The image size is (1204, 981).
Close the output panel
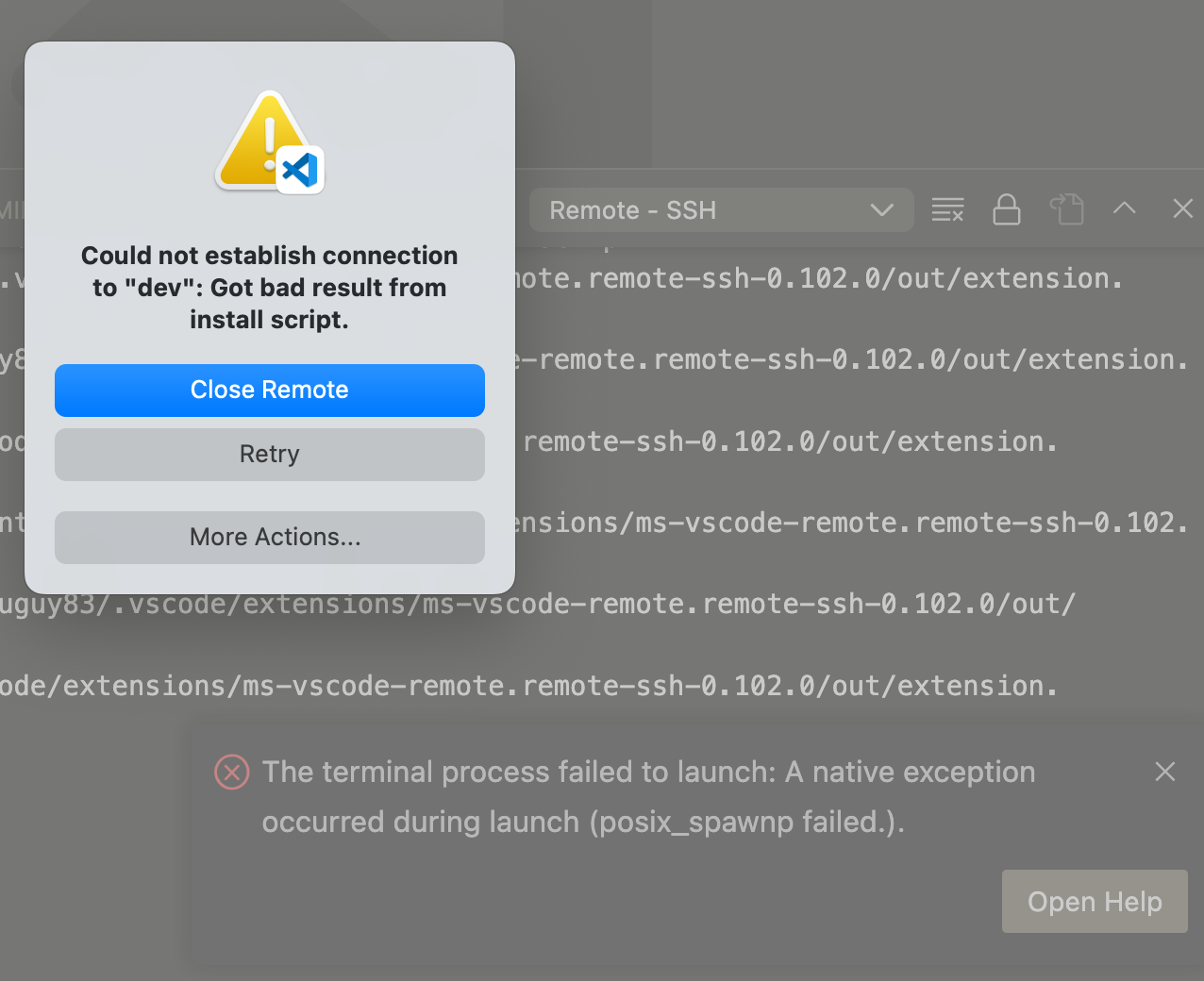(x=1182, y=208)
